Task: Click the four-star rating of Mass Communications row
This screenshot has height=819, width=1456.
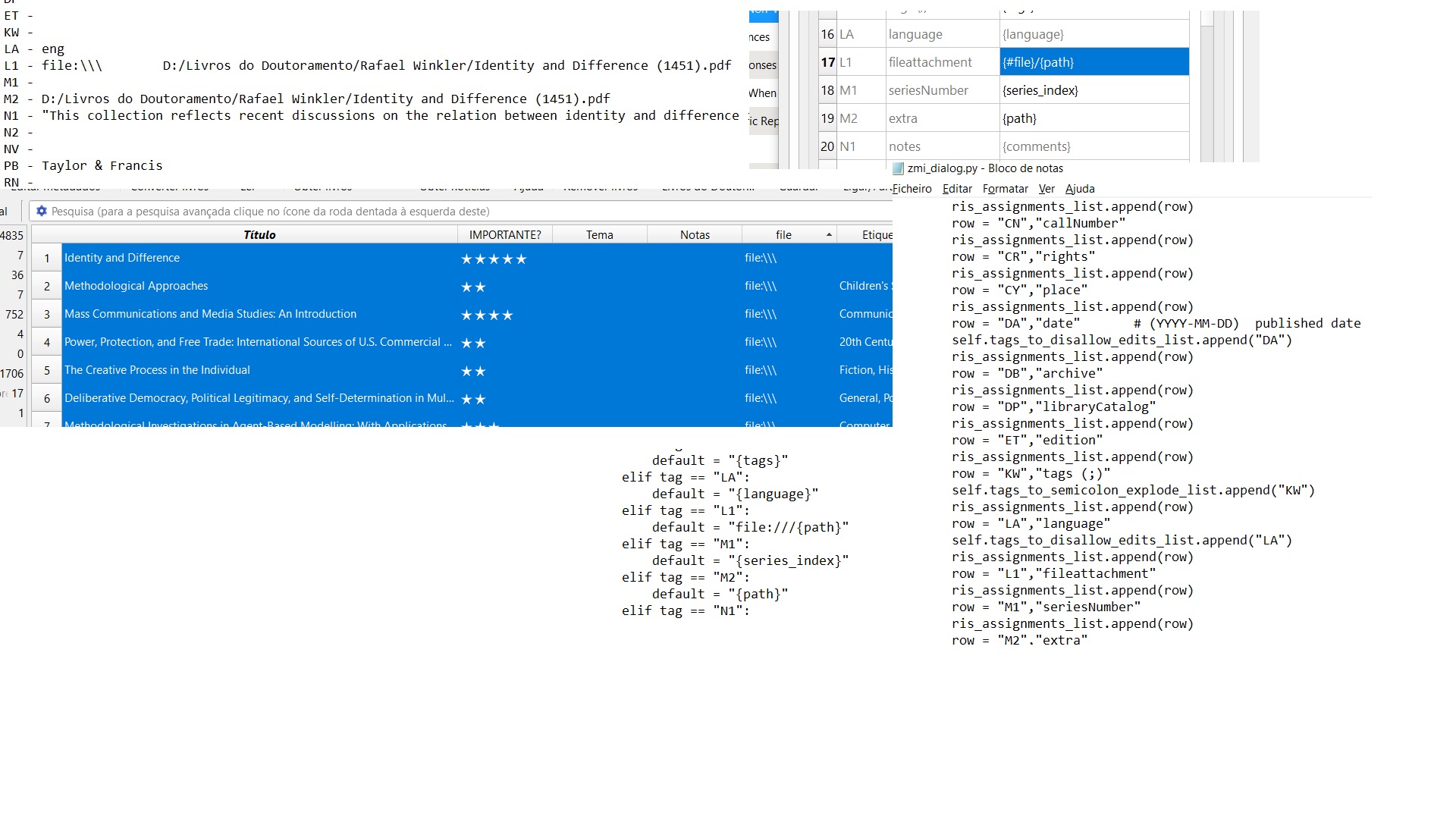Action: (487, 315)
